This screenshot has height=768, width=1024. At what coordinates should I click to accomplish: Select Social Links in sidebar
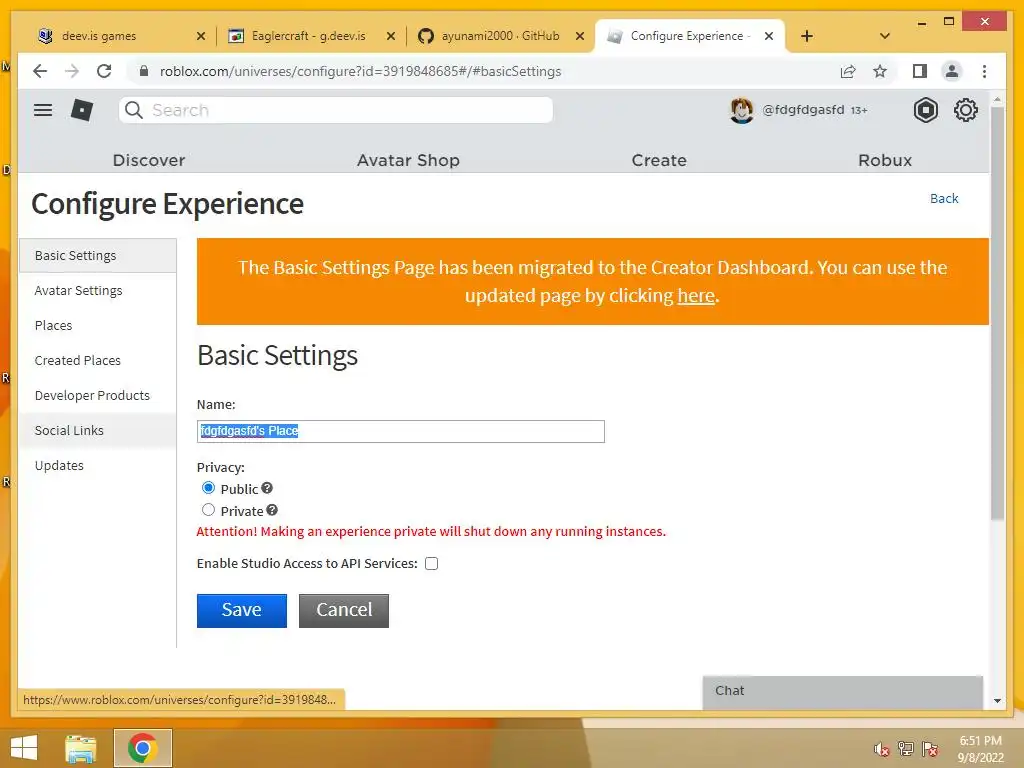(x=98, y=430)
